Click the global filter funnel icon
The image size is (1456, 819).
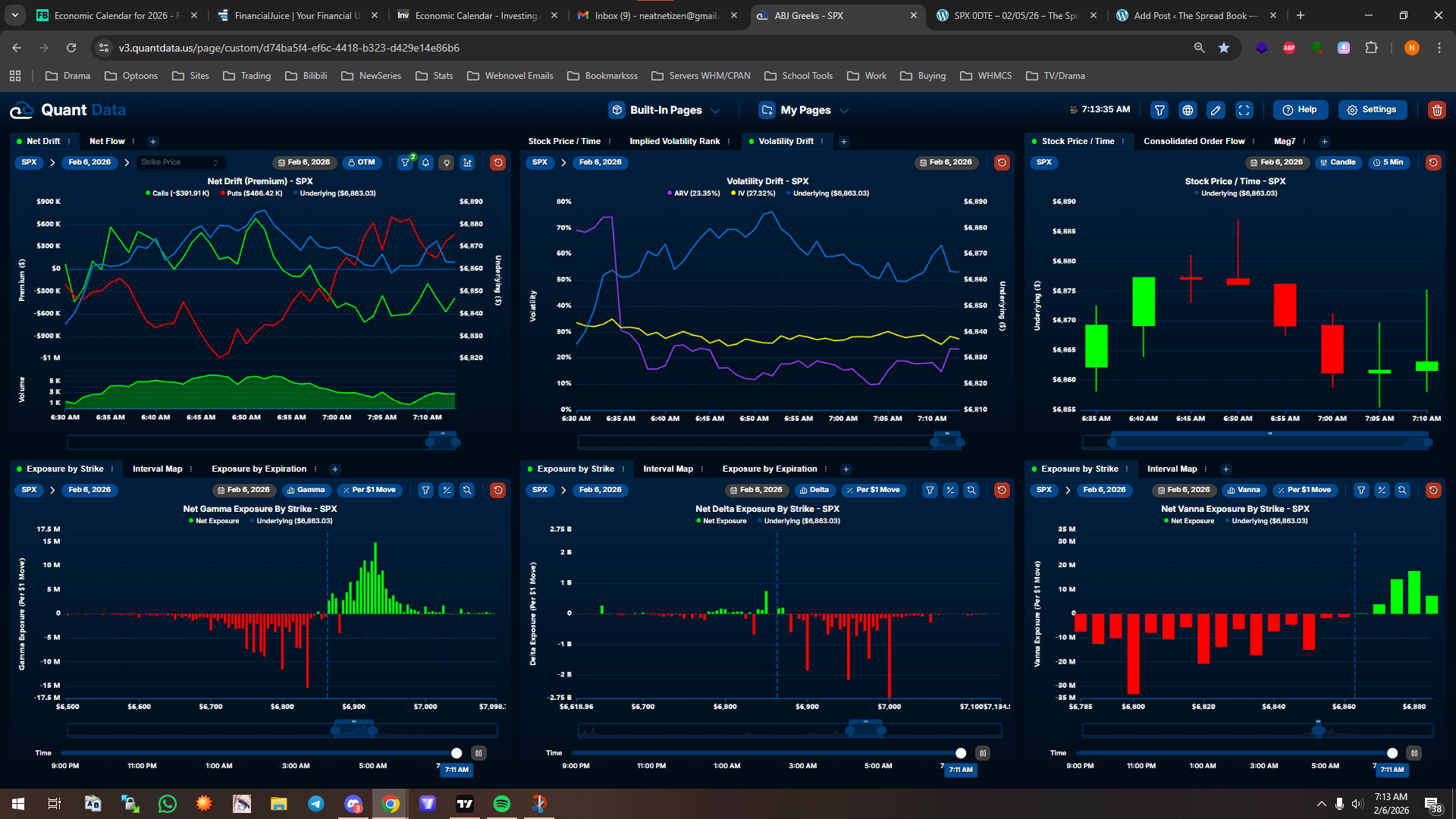[1159, 110]
